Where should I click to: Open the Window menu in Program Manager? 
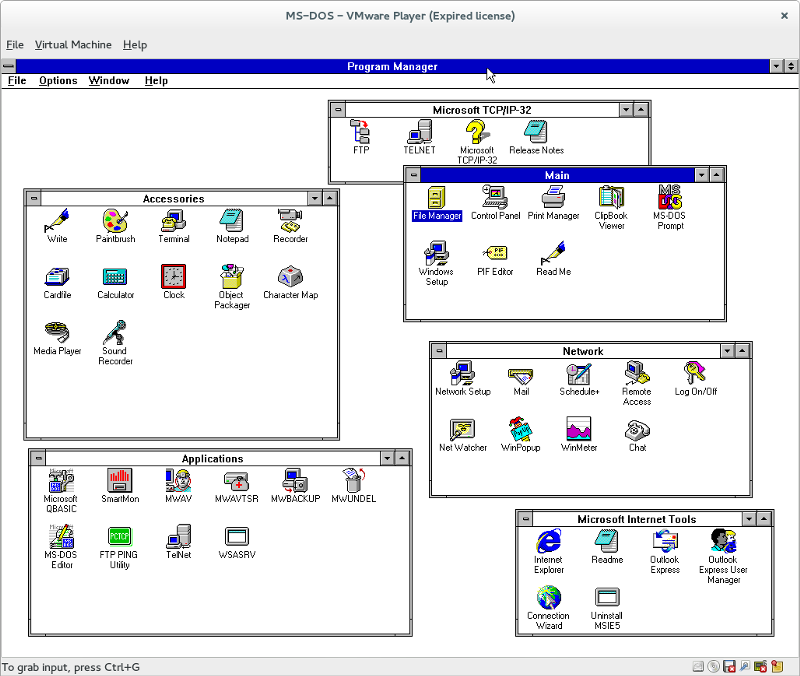108,81
